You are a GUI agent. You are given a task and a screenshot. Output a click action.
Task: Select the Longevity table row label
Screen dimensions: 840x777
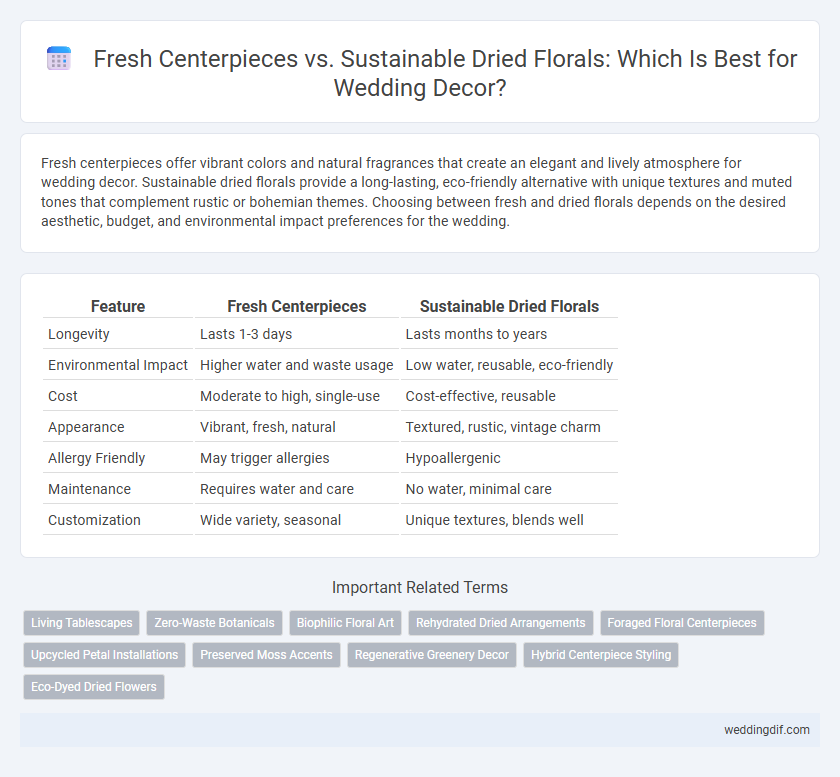pos(79,334)
